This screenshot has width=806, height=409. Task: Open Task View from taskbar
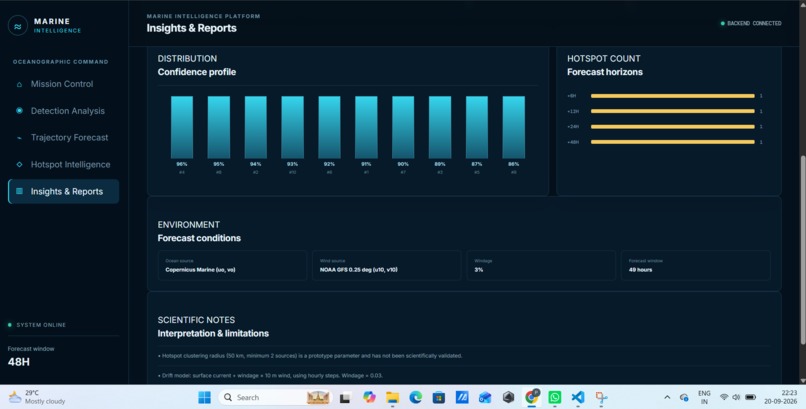tap(345, 397)
